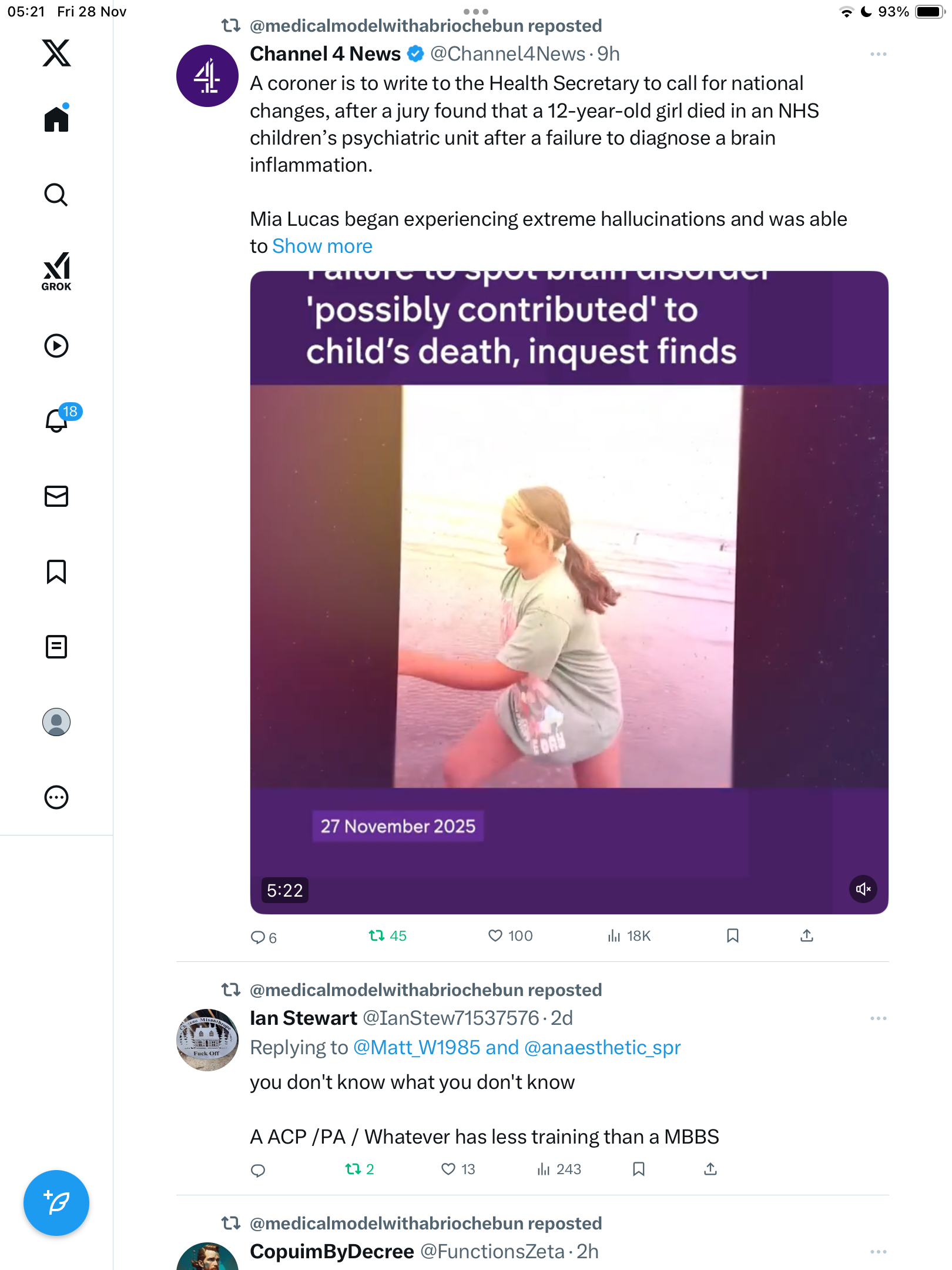The width and height of the screenshot is (952, 1270).
Task: Tap the compose new post button
Action: (56, 1203)
